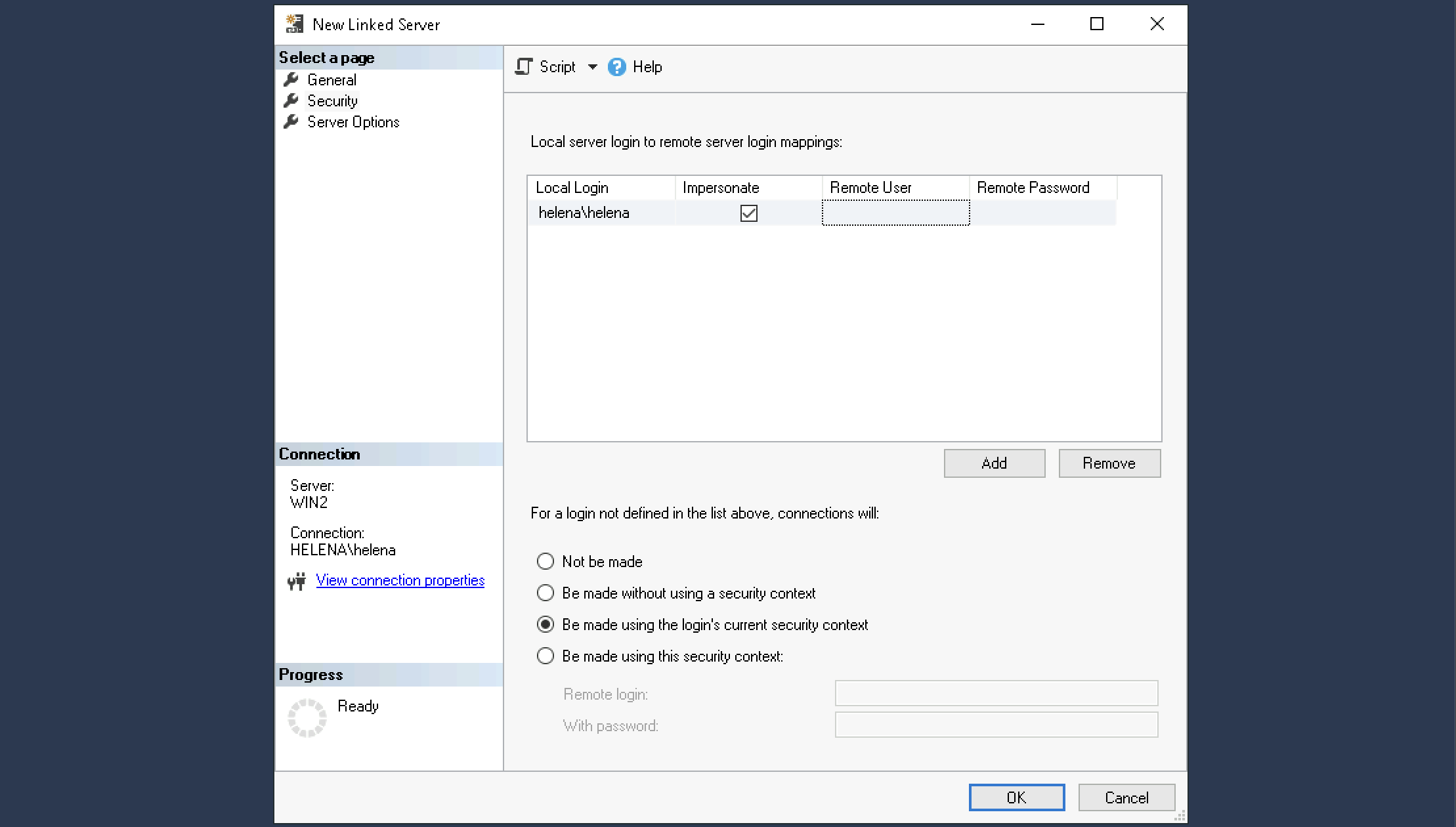
Task: Select 'Be made using this security context'
Action: tap(545, 656)
